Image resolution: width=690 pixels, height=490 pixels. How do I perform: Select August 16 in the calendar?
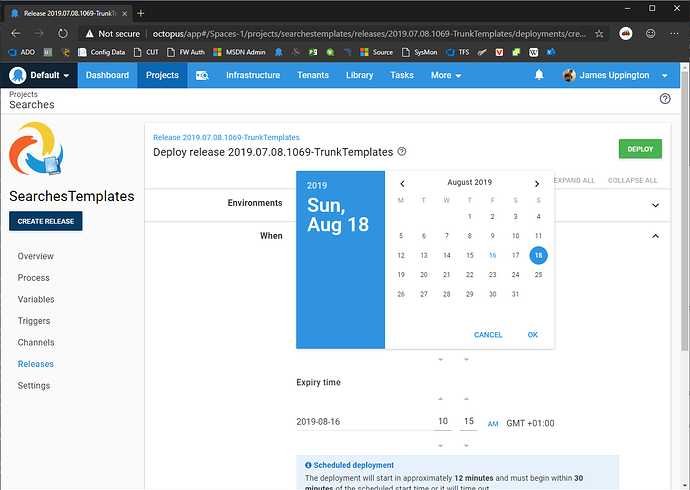(492, 255)
